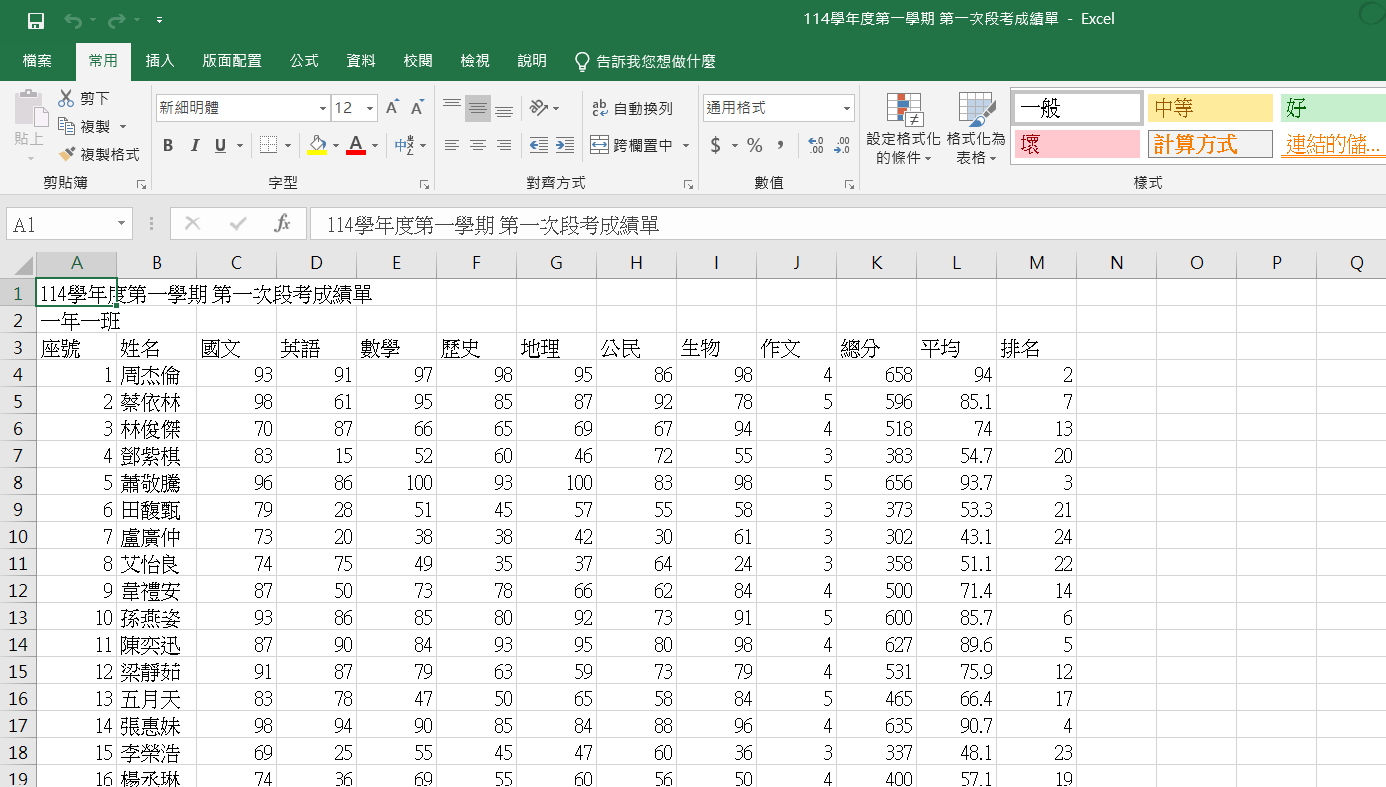1386x787 pixels.
Task: Click 告訴我您想做什麼 search box
Action: (x=646, y=61)
